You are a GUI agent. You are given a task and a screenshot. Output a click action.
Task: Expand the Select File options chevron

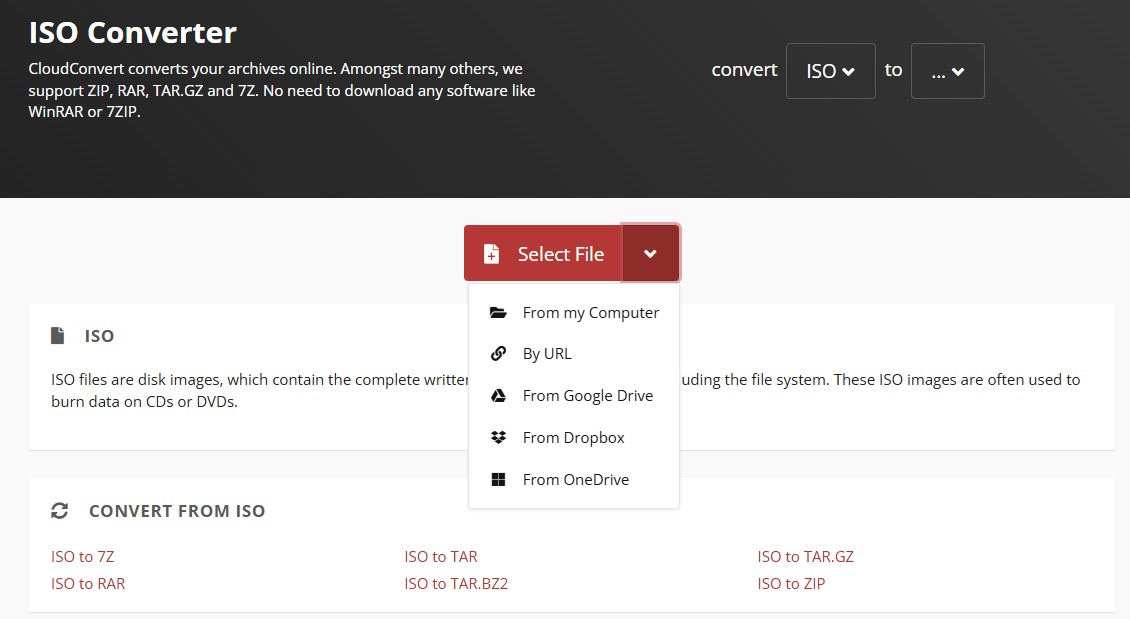click(x=651, y=253)
